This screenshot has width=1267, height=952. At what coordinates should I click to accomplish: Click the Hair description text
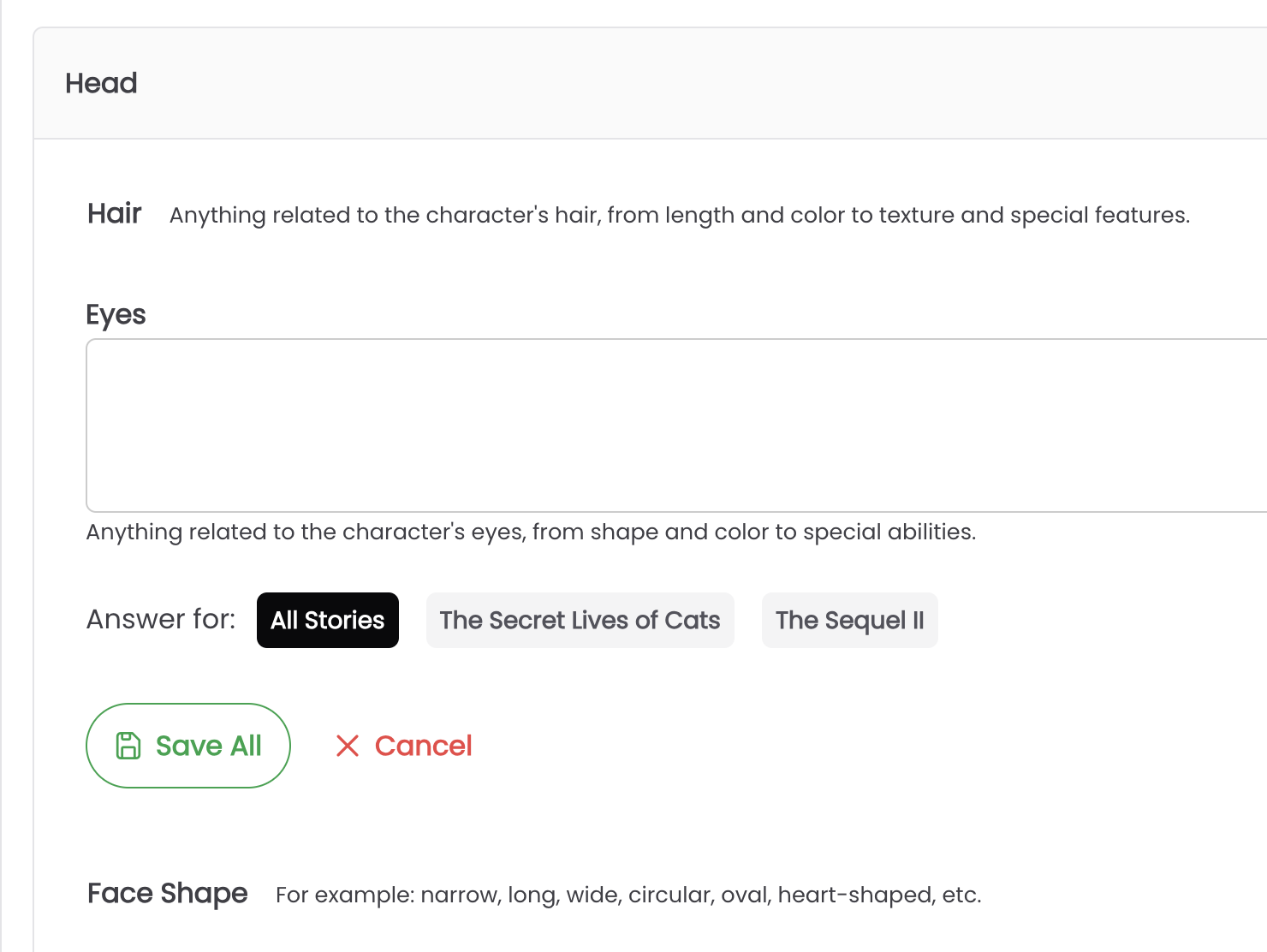pos(679,215)
